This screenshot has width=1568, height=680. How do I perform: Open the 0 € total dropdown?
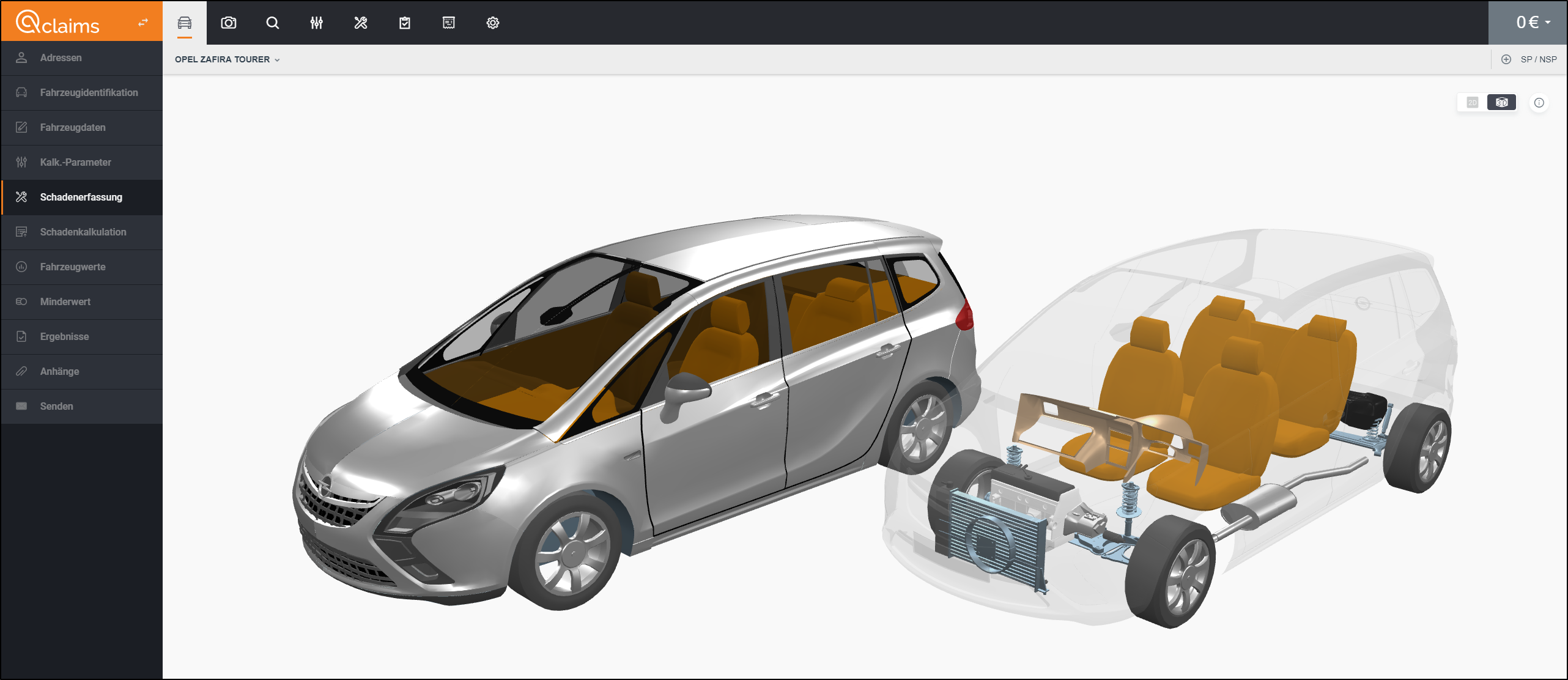1533,23
